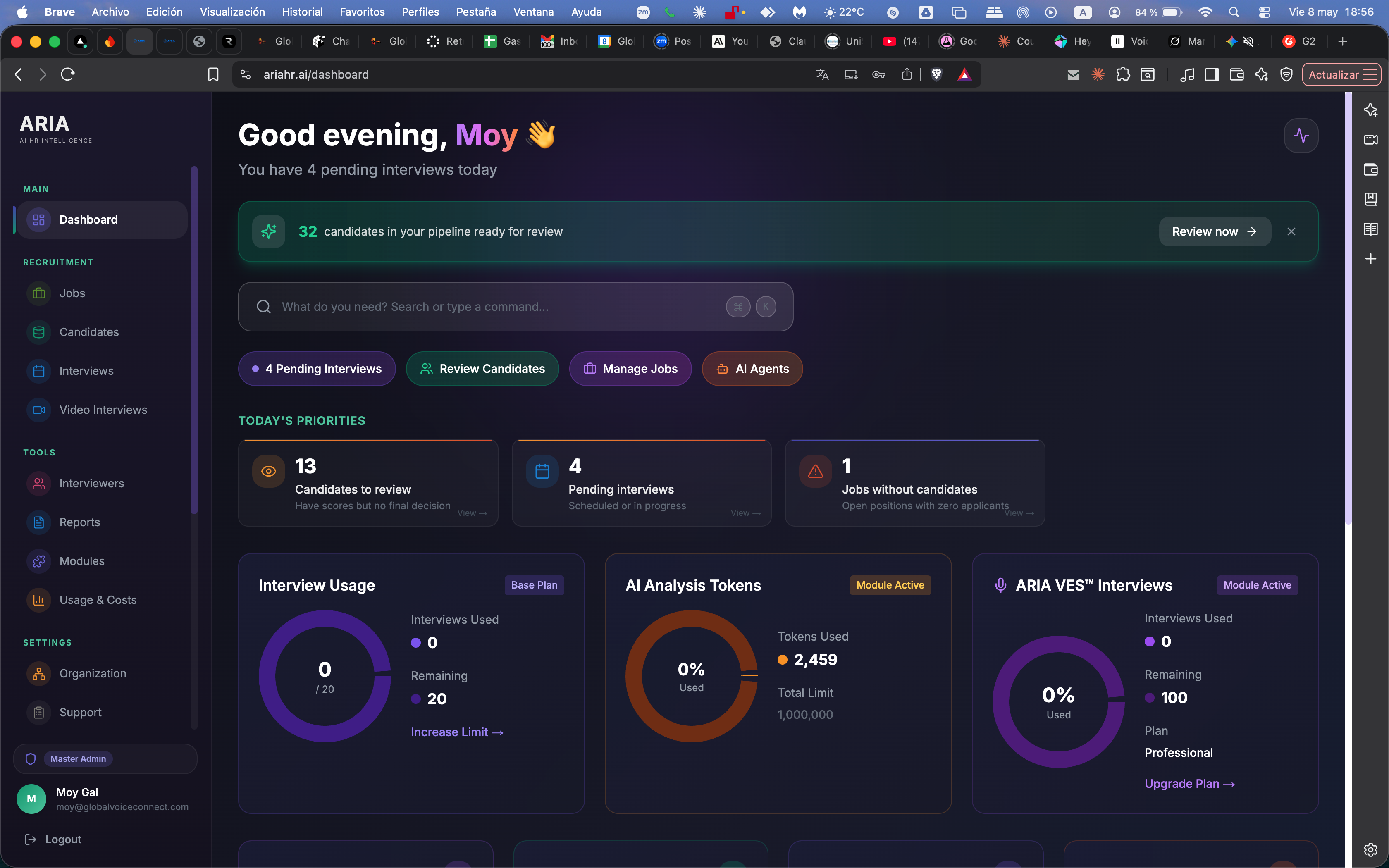This screenshot has width=1389, height=868.
Task: Click the Actualizar update button
Action: pyautogui.click(x=1341, y=75)
